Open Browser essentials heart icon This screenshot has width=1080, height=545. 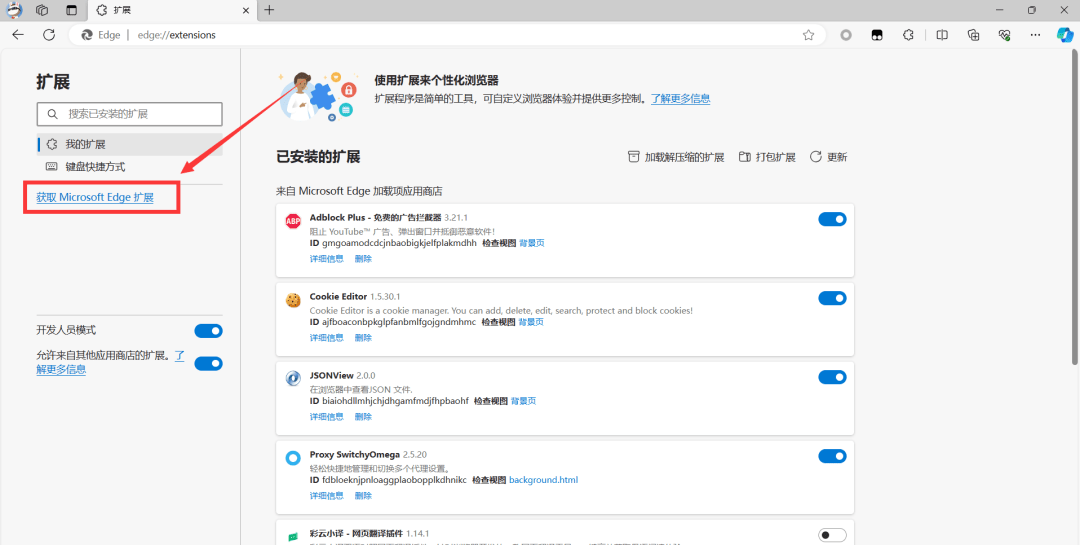click(1004, 35)
